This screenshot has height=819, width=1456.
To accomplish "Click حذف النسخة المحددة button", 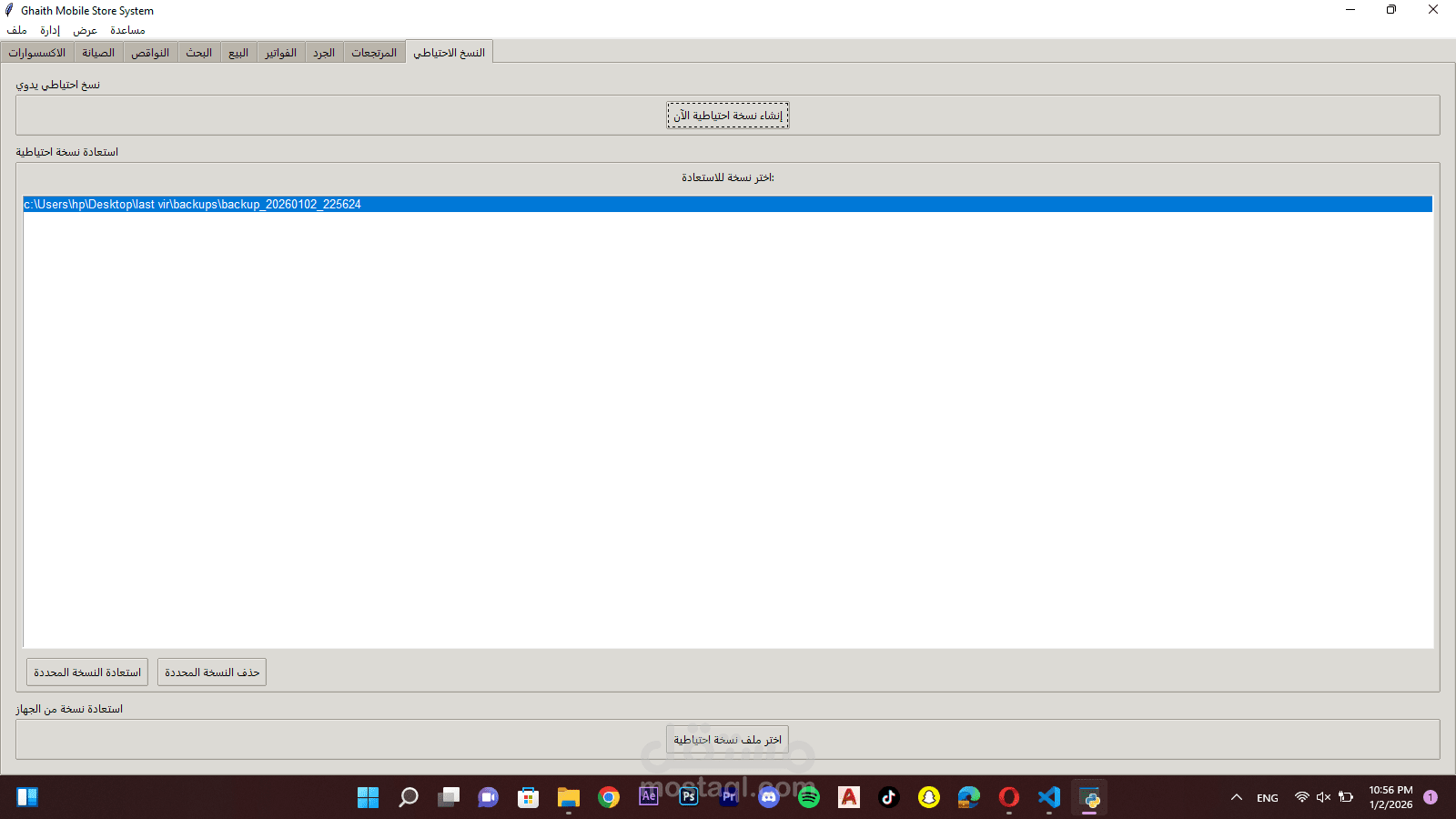I will tap(212, 672).
